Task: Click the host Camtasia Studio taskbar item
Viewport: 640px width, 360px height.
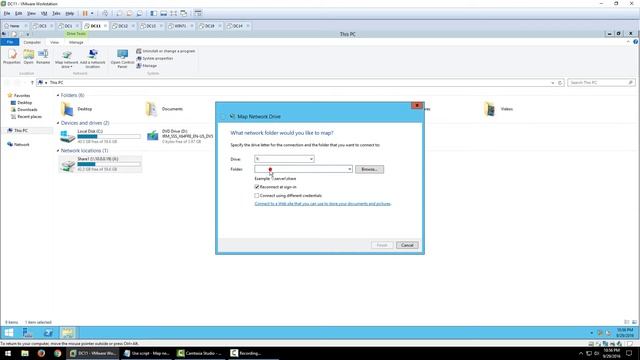Action: tap(200, 353)
